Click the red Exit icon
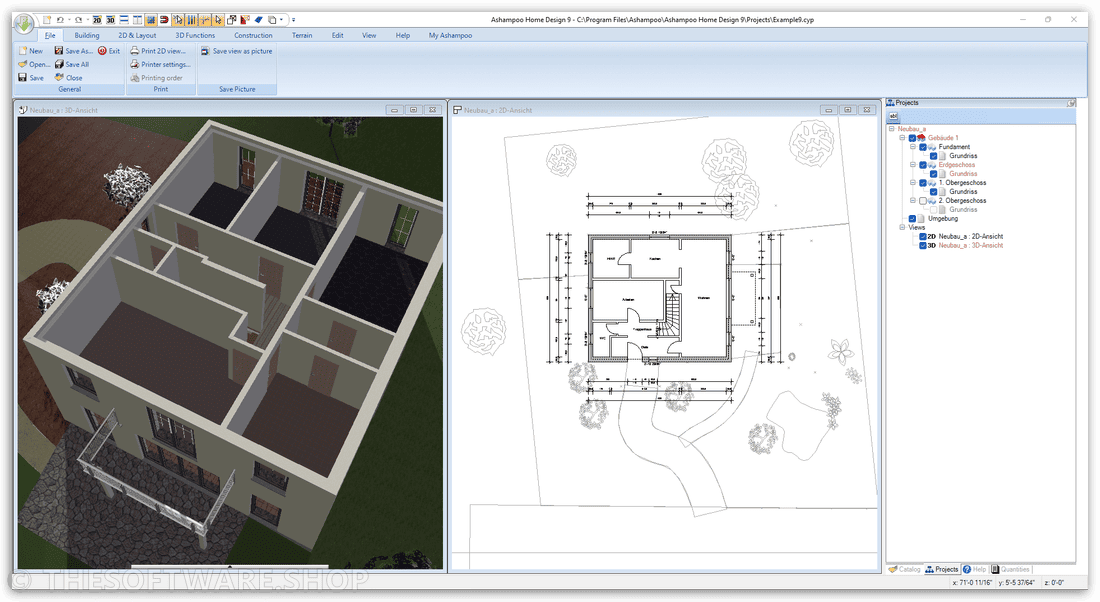Screen dimensions: 1100x602 pyautogui.click(x=102, y=51)
